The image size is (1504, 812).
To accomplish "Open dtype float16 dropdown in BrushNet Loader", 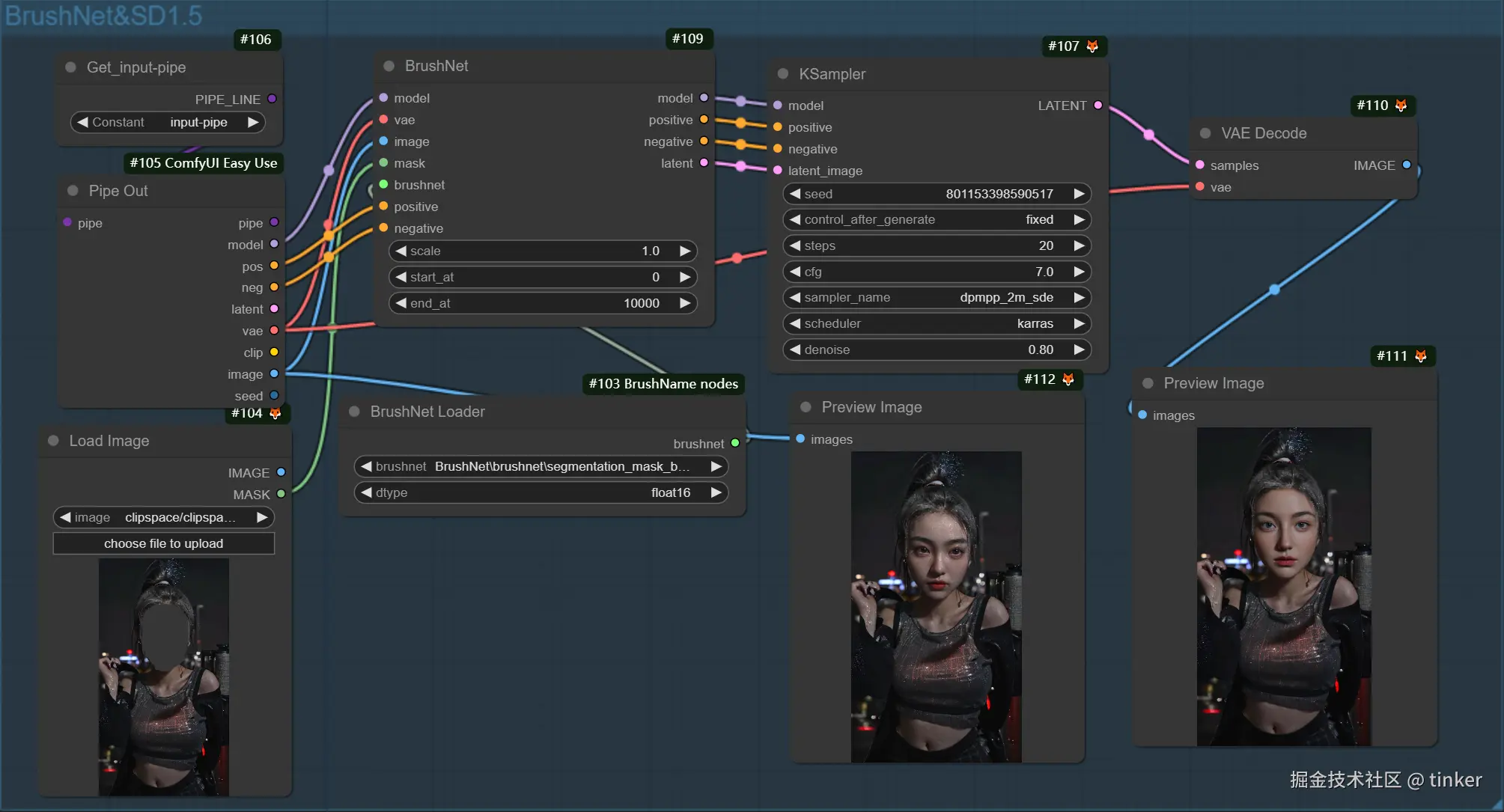I will click(541, 492).
